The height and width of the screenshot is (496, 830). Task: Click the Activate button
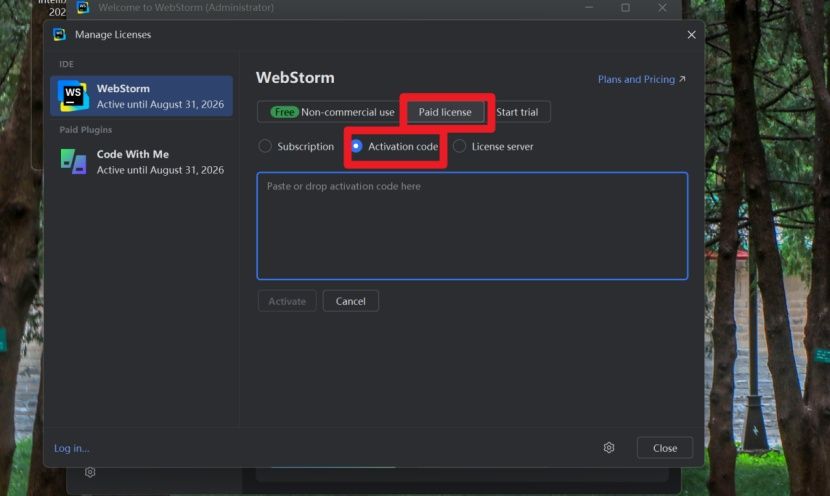[x=287, y=301]
